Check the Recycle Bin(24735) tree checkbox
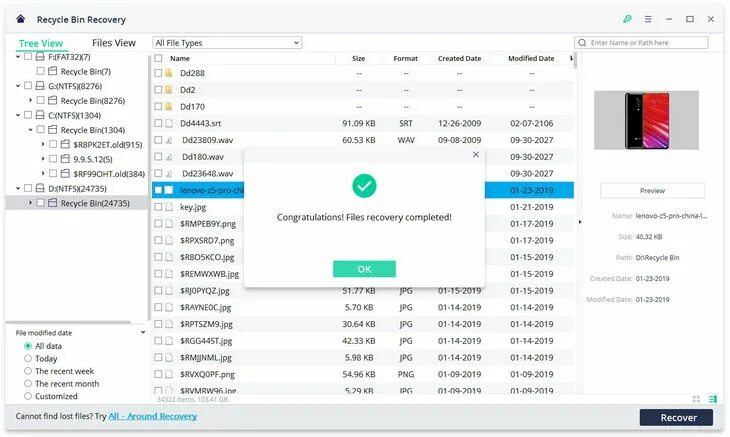This screenshot has width=730, height=437. [41, 203]
